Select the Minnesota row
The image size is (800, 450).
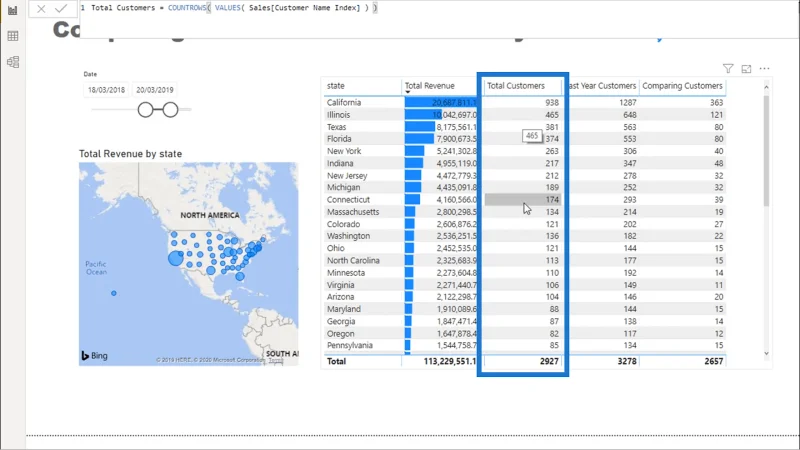(x=525, y=272)
